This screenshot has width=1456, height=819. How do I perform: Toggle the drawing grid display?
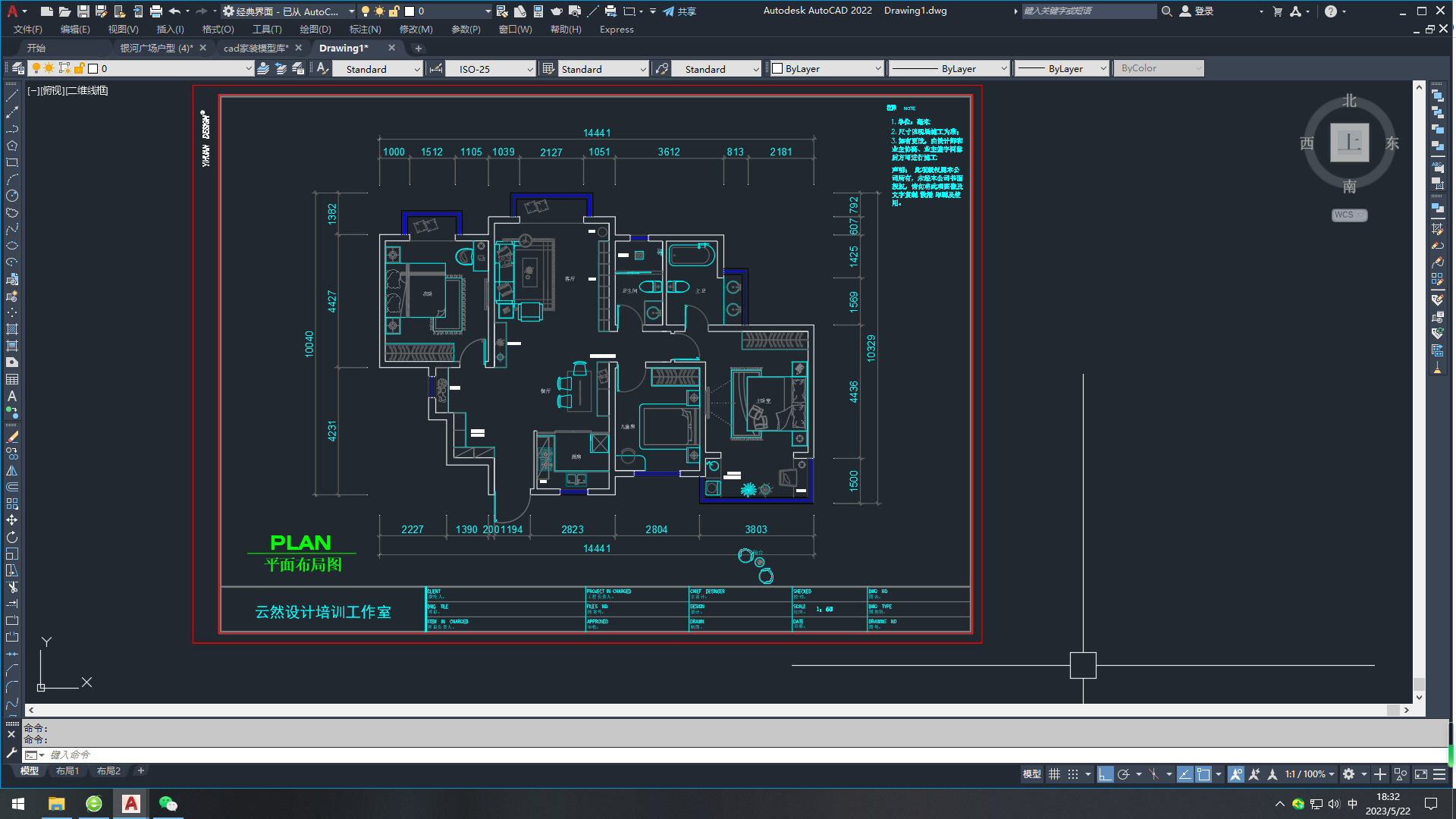click(x=1054, y=774)
